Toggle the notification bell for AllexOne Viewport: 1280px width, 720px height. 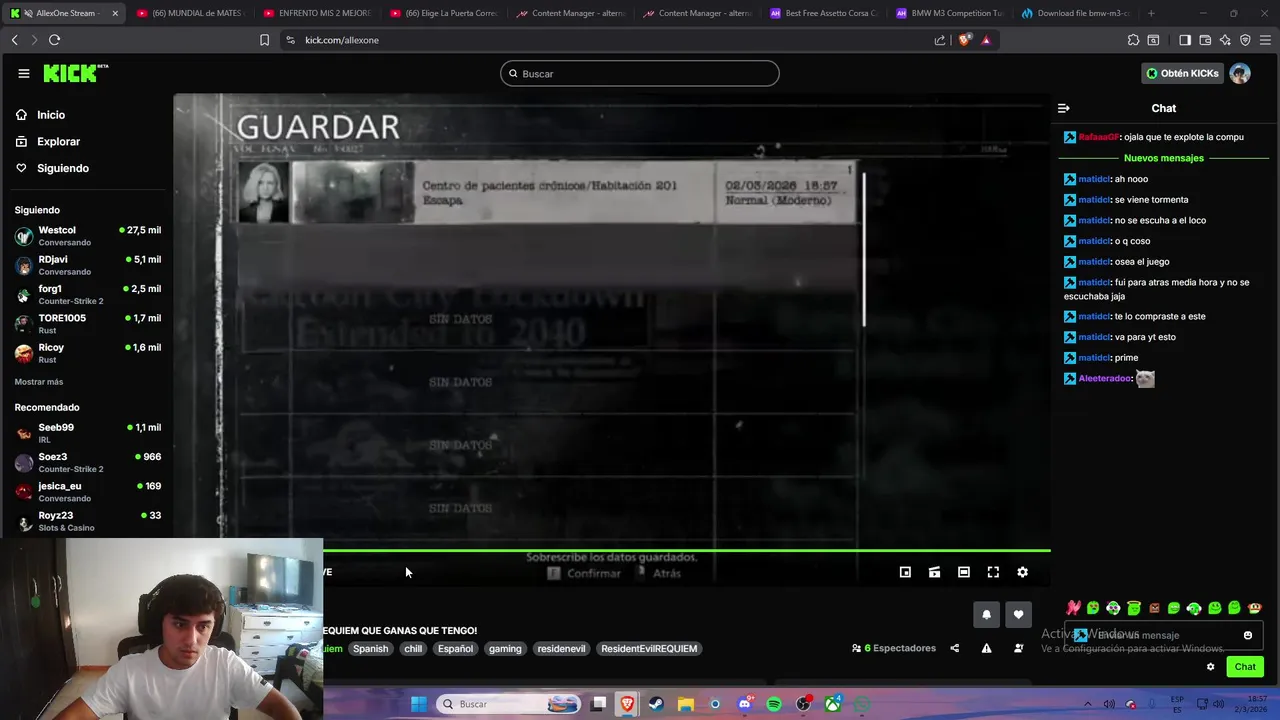pyautogui.click(x=986, y=614)
